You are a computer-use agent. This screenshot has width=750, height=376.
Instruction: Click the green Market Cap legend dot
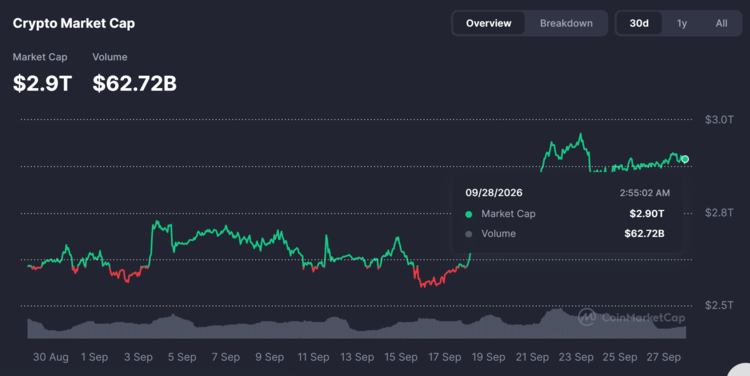[x=469, y=214]
